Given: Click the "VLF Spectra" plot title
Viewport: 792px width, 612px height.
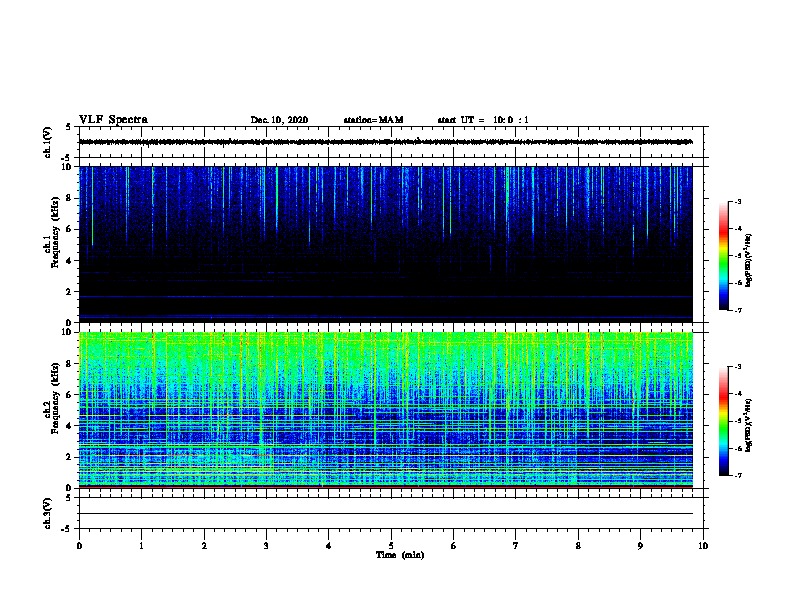Looking at the screenshot, I should (x=113, y=120).
